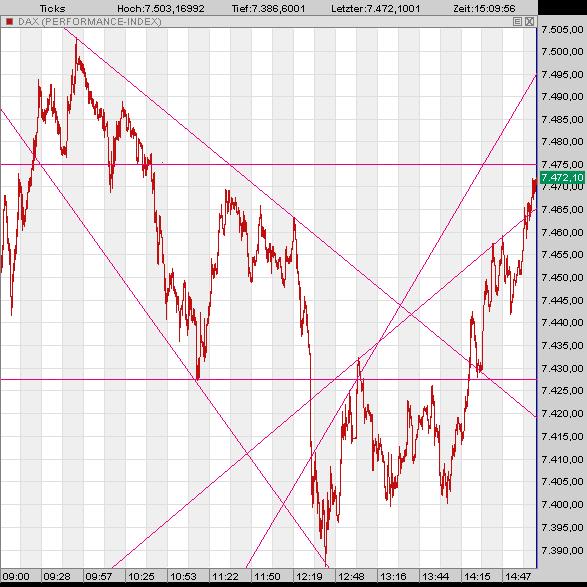This screenshot has width=587, height=587.
Task: Click the 11:50 time axis label
Action: click(267, 577)
